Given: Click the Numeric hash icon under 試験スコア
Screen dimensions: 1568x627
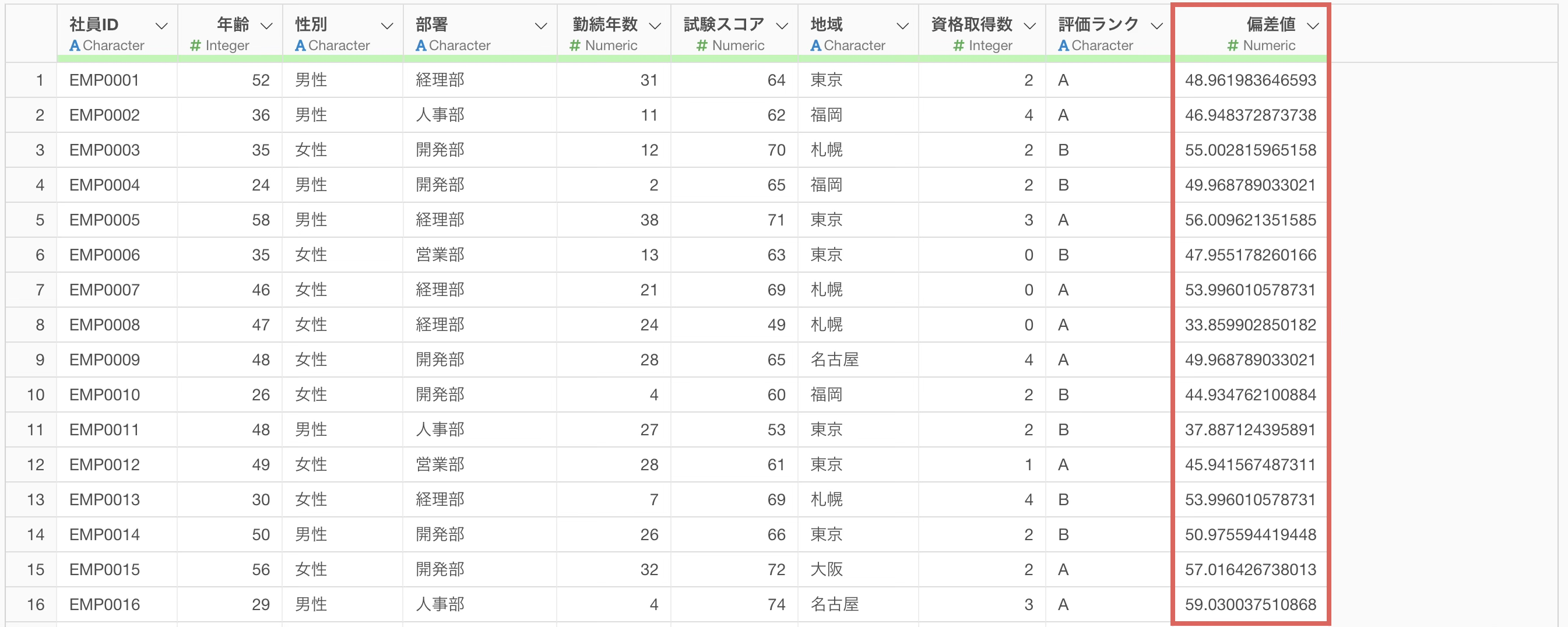Looking at the screenshot, I should [x=702, y=45].
